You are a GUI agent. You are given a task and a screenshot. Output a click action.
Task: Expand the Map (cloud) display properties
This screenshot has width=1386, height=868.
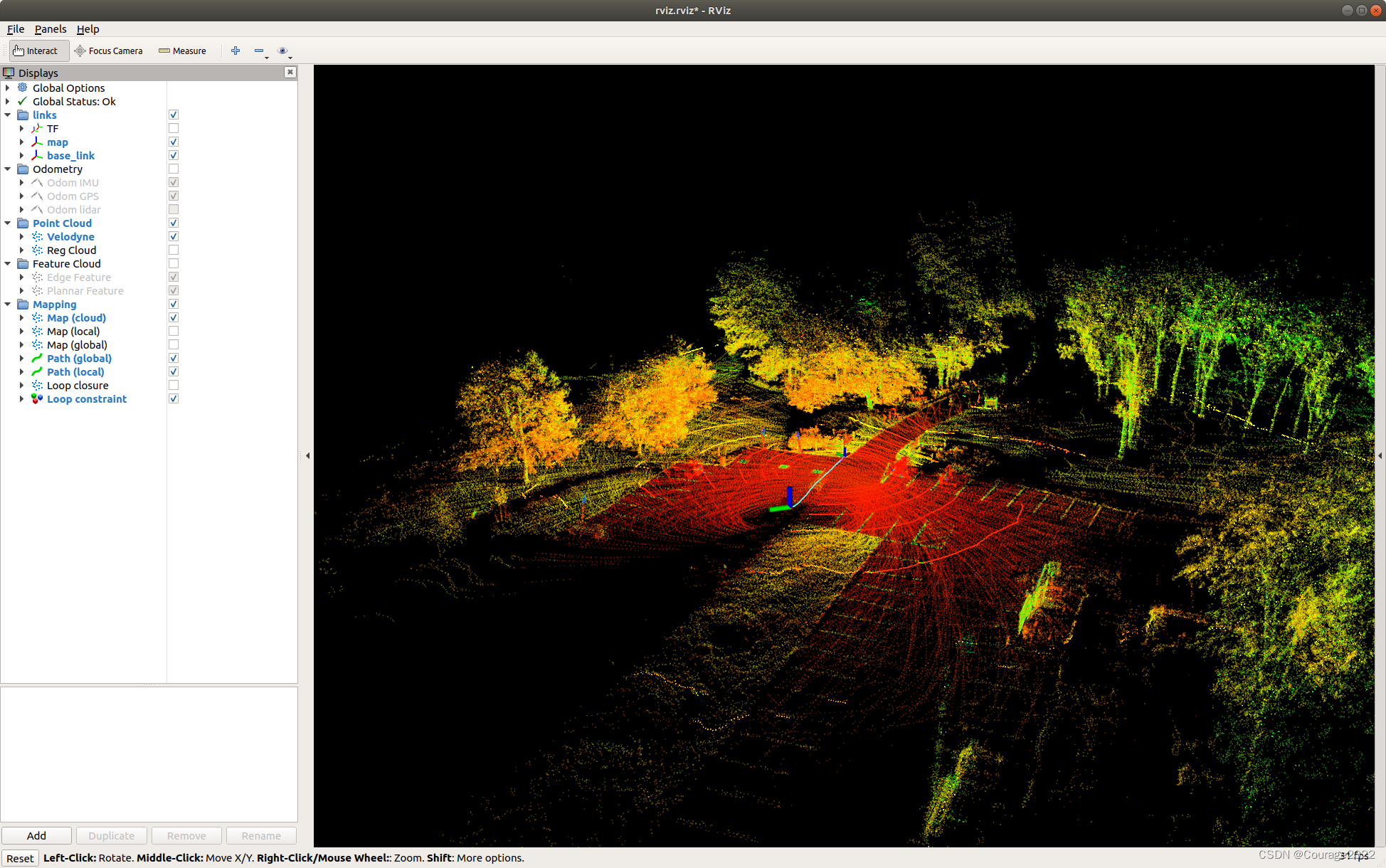click(21, 318)
